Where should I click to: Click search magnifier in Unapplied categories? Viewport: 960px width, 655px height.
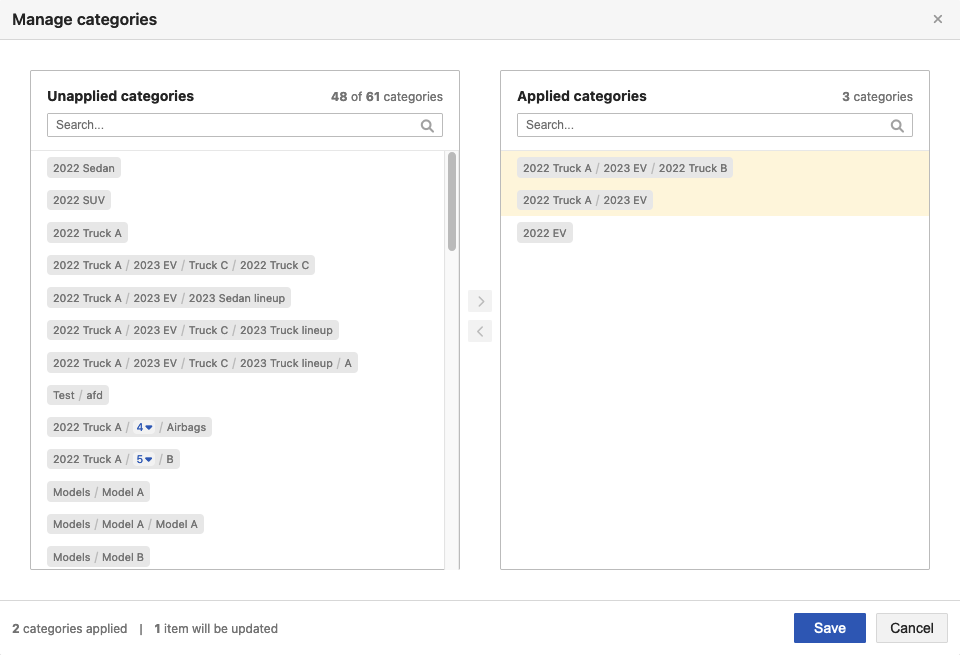[x=427, y=126]
